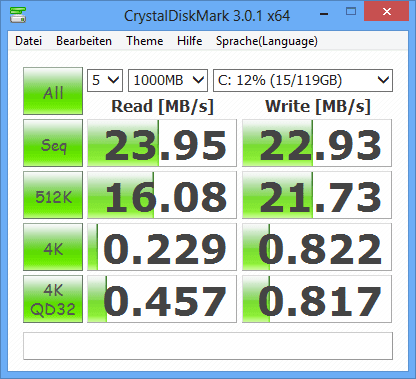
Task: Maximize the CrystalDiskMark window
Action: click(x=351, y=12)
